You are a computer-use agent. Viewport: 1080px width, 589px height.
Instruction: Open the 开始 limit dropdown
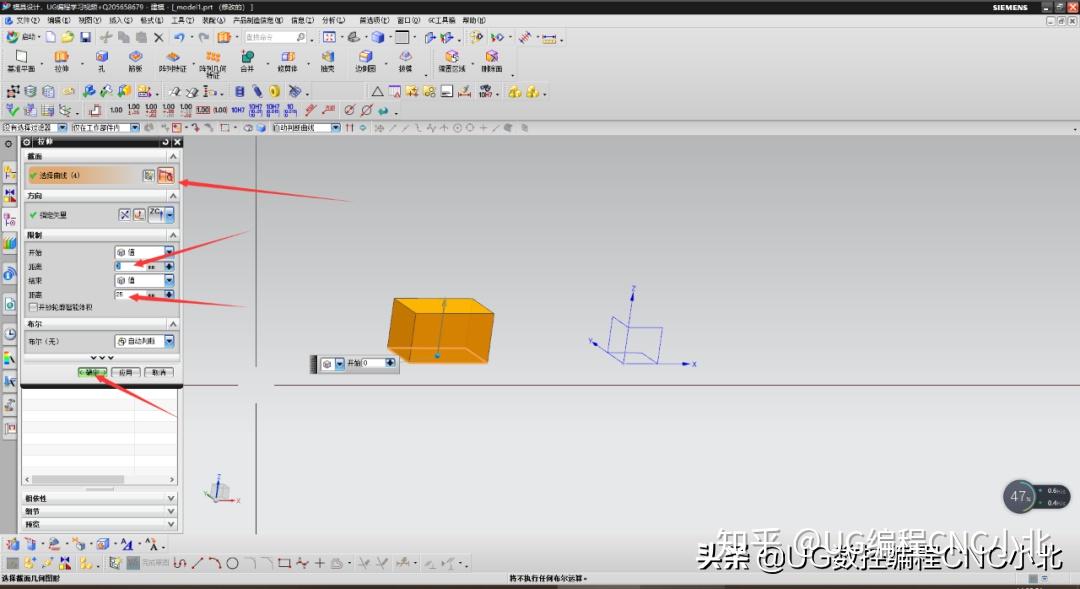pos(168,251)
